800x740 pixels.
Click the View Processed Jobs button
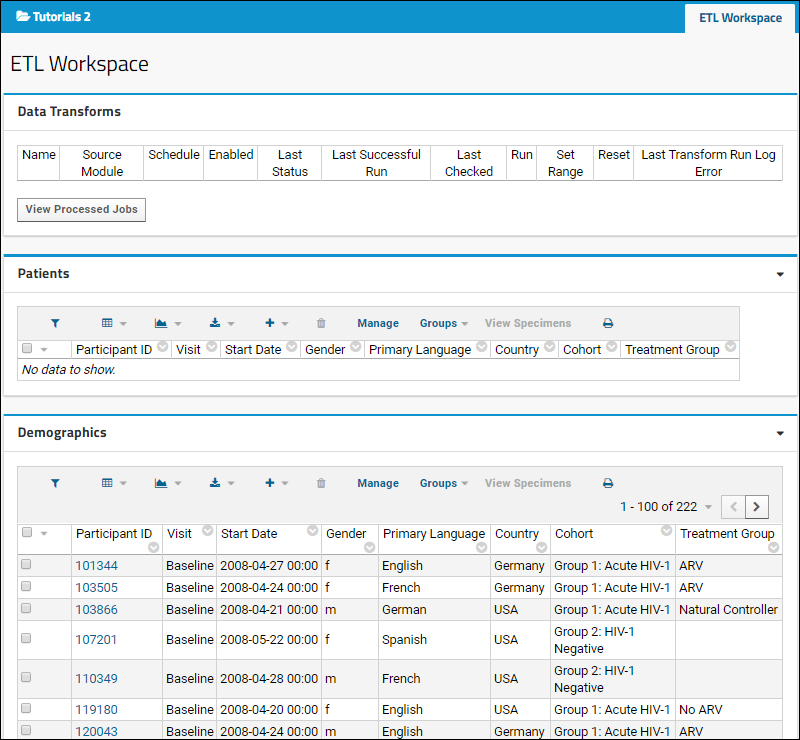click(81, 210)
